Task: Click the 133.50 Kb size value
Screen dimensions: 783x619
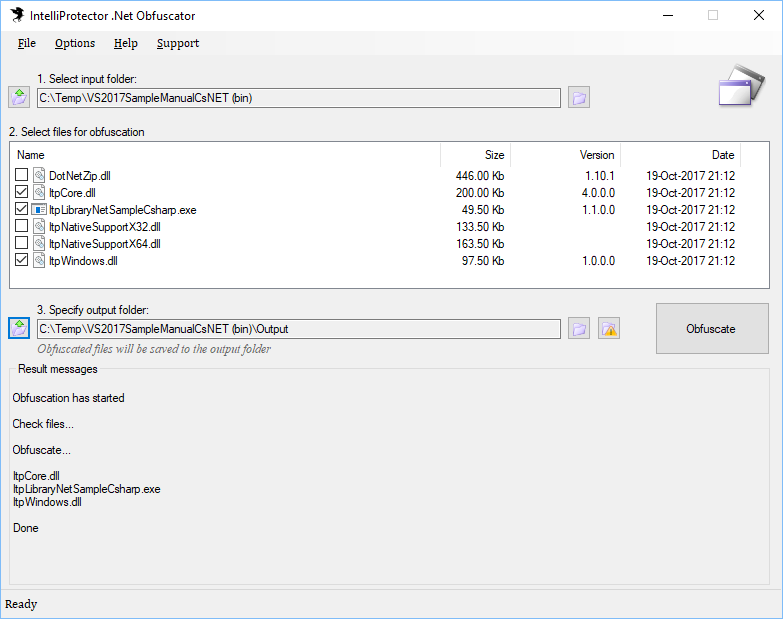Action: 480,227
